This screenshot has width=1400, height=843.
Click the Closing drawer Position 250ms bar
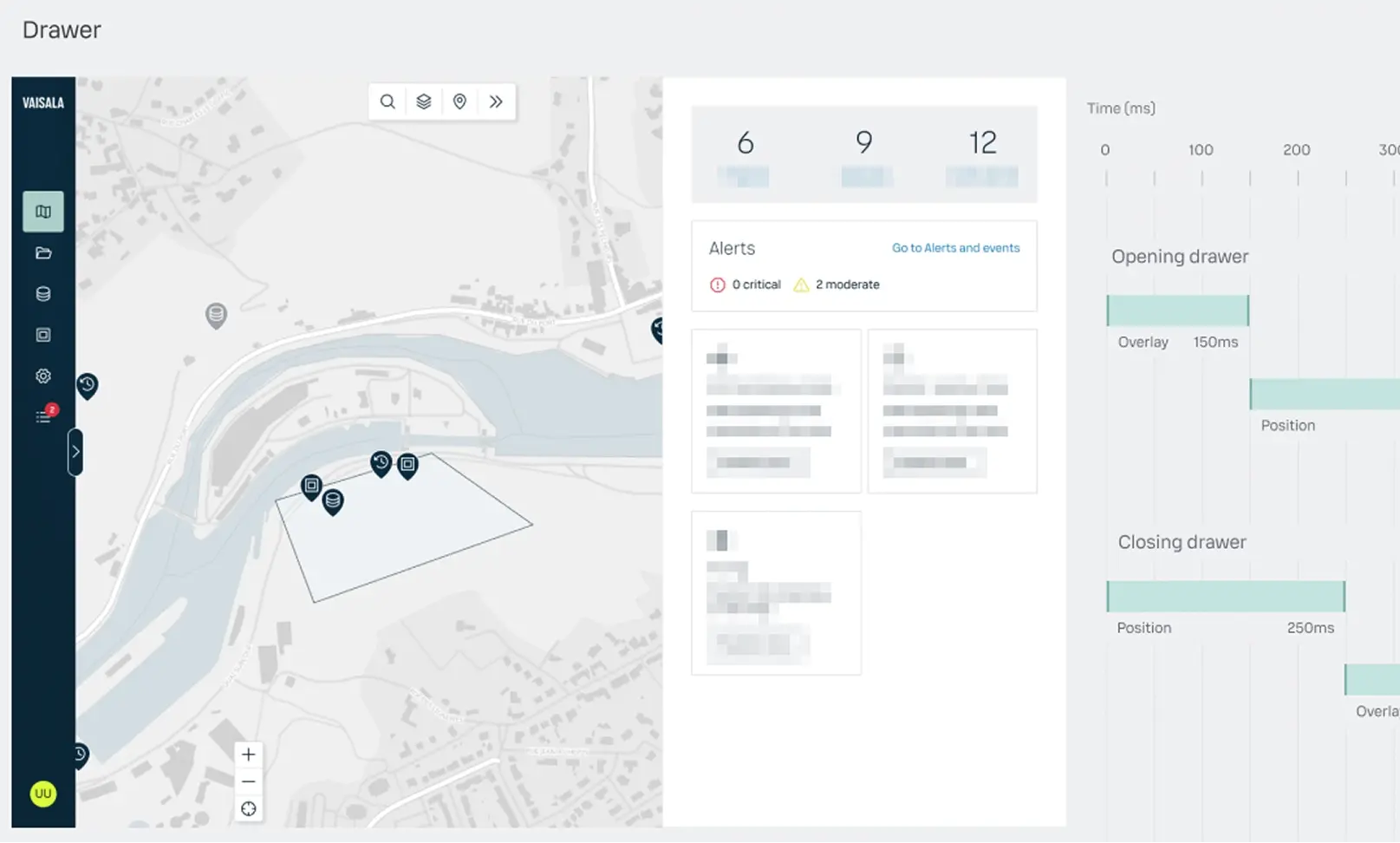click(x=1225, y=597)
